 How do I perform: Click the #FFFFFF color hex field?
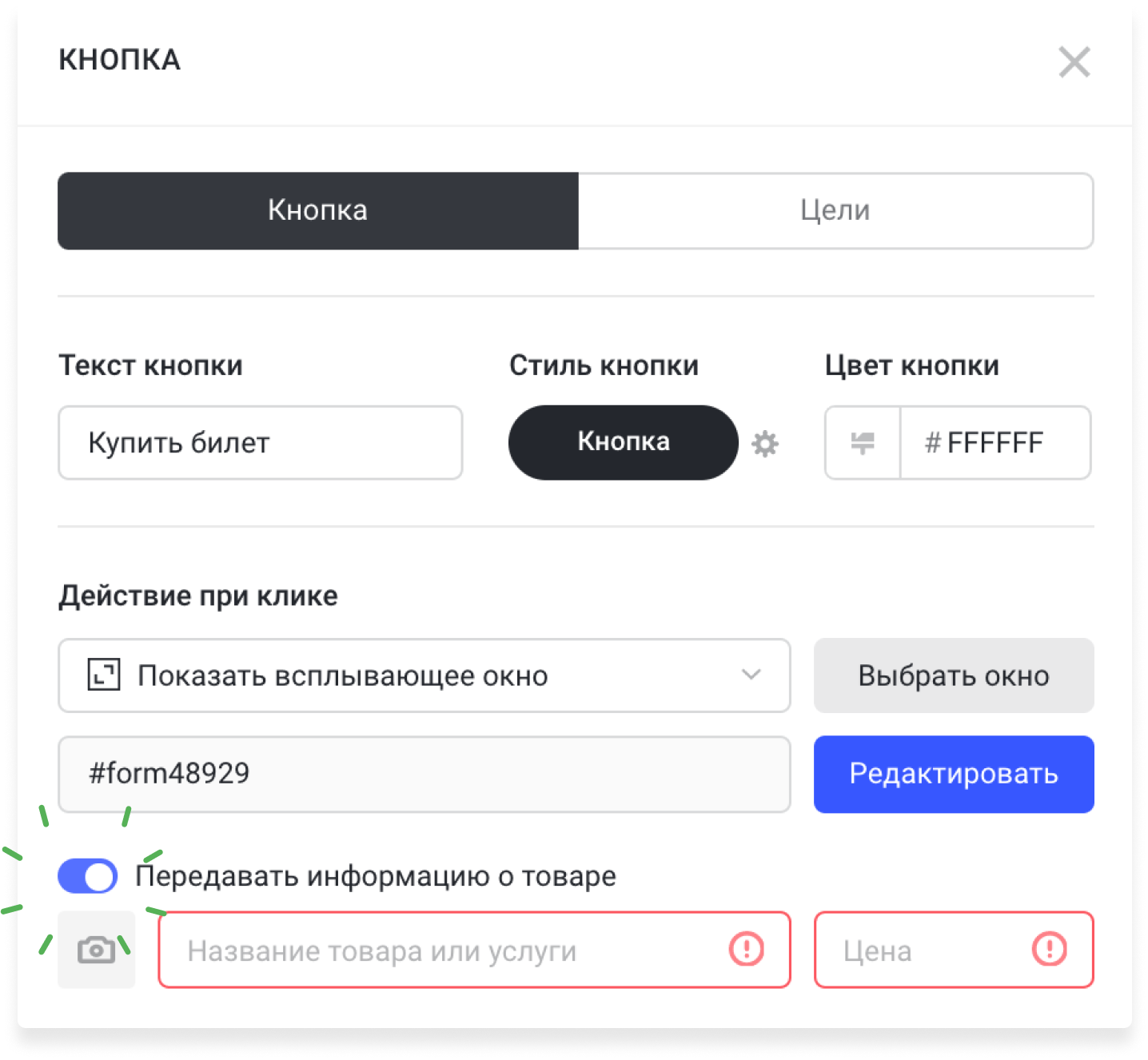coord(995,443)
